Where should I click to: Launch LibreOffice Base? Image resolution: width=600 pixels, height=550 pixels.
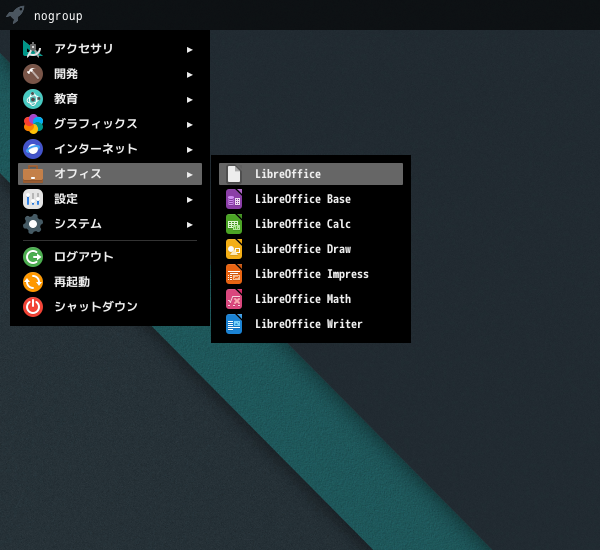click(x=311, y=199)
